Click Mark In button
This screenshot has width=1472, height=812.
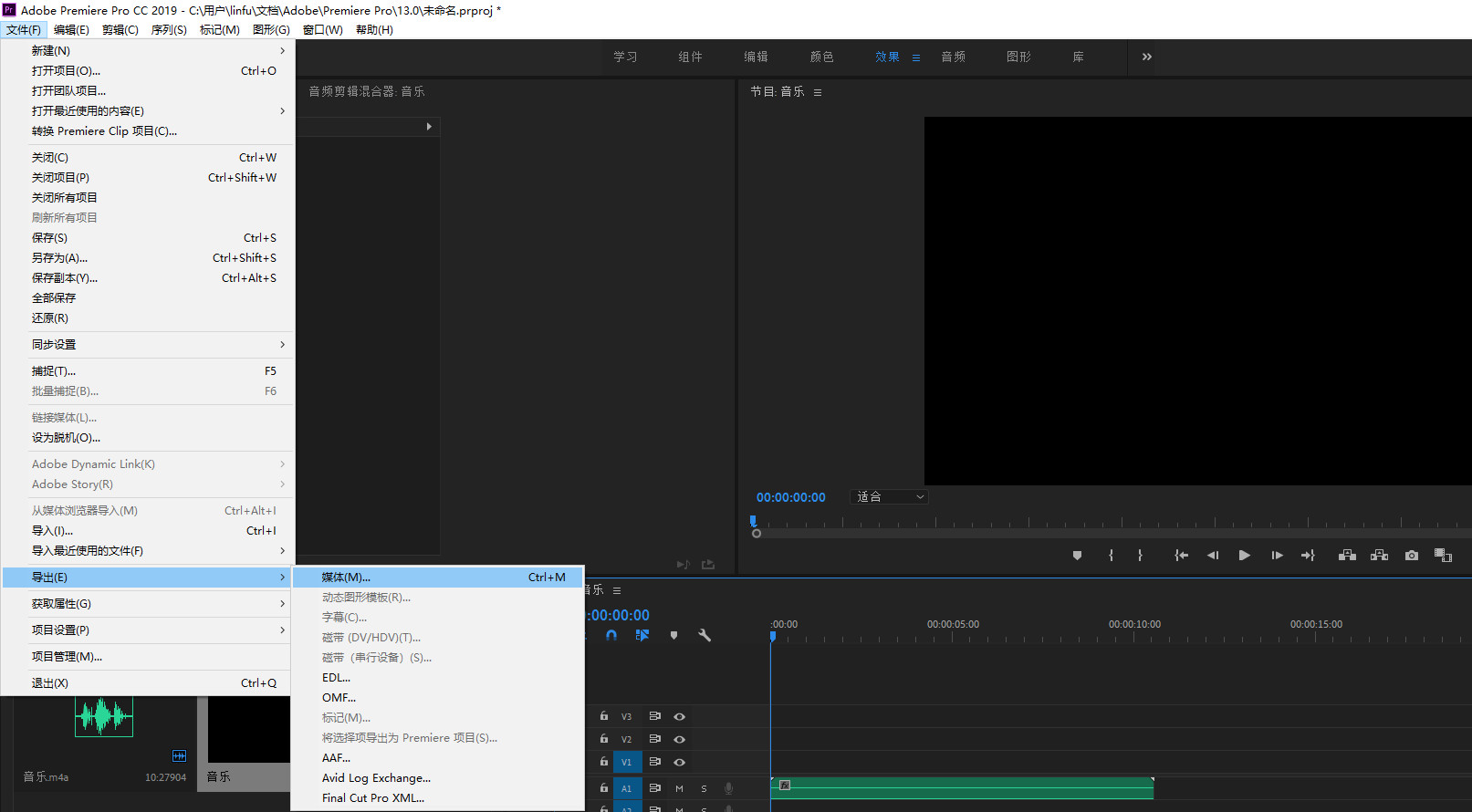pyautogui.click(x=1111, y=555)
